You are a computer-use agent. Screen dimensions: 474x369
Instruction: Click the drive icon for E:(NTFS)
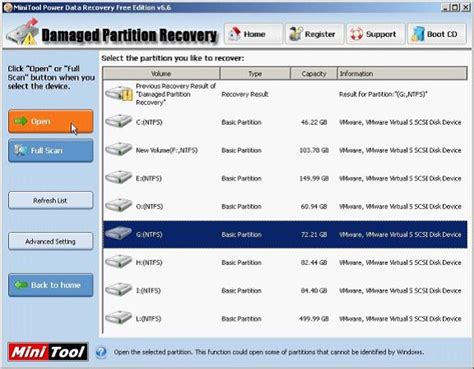click(x=119, y=177)
